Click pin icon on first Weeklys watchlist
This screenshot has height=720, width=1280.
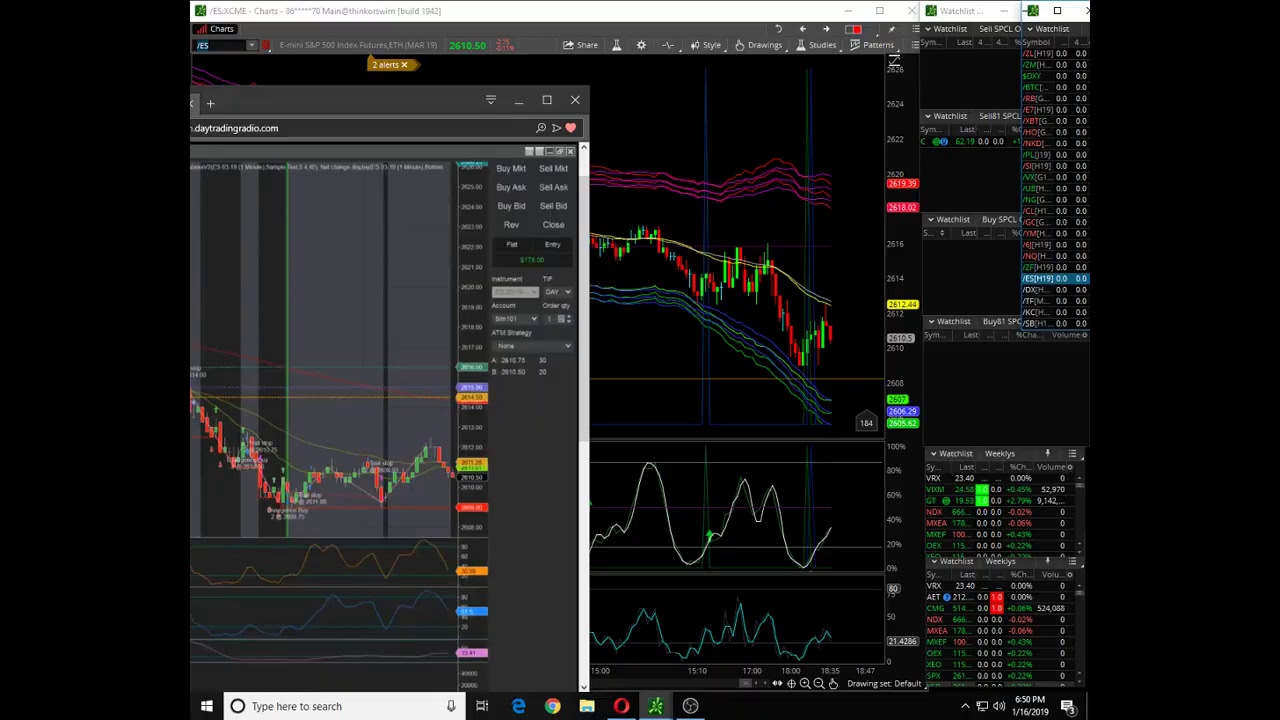[1047, 454]
